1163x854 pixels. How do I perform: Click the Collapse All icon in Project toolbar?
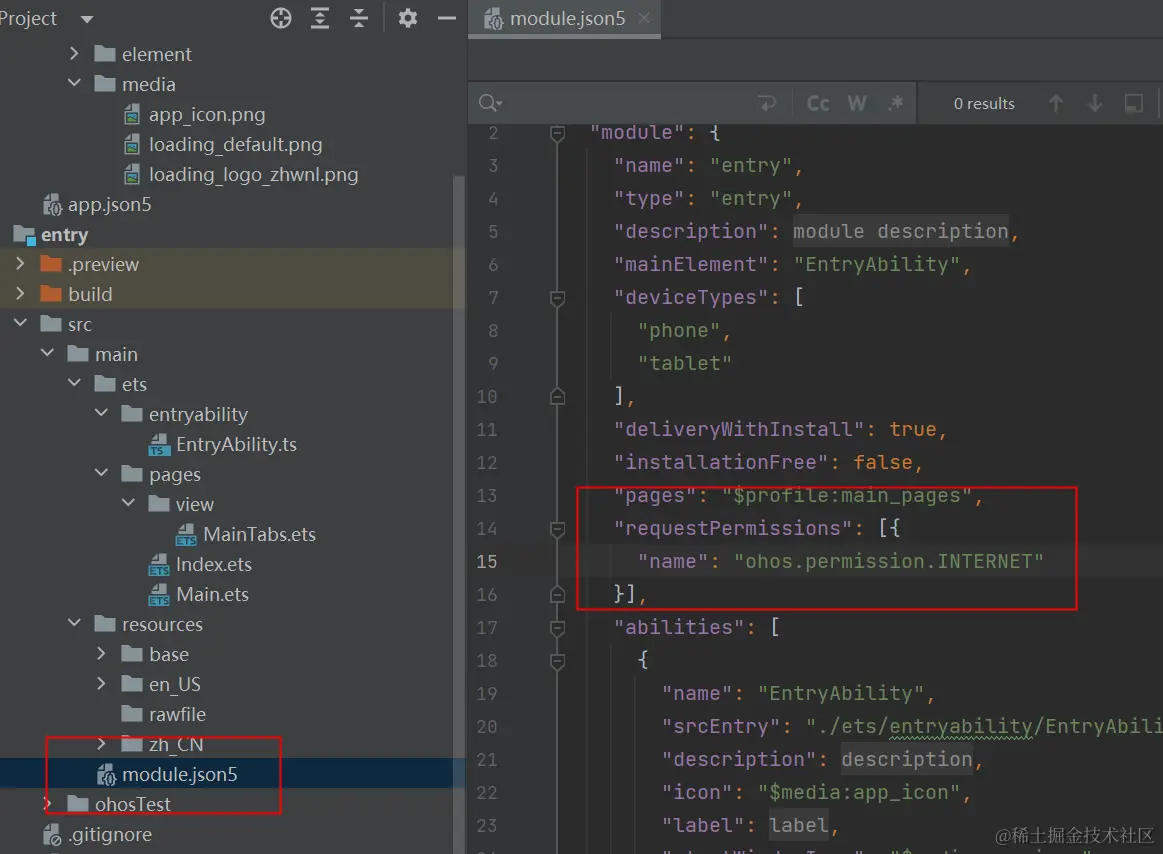359,18
